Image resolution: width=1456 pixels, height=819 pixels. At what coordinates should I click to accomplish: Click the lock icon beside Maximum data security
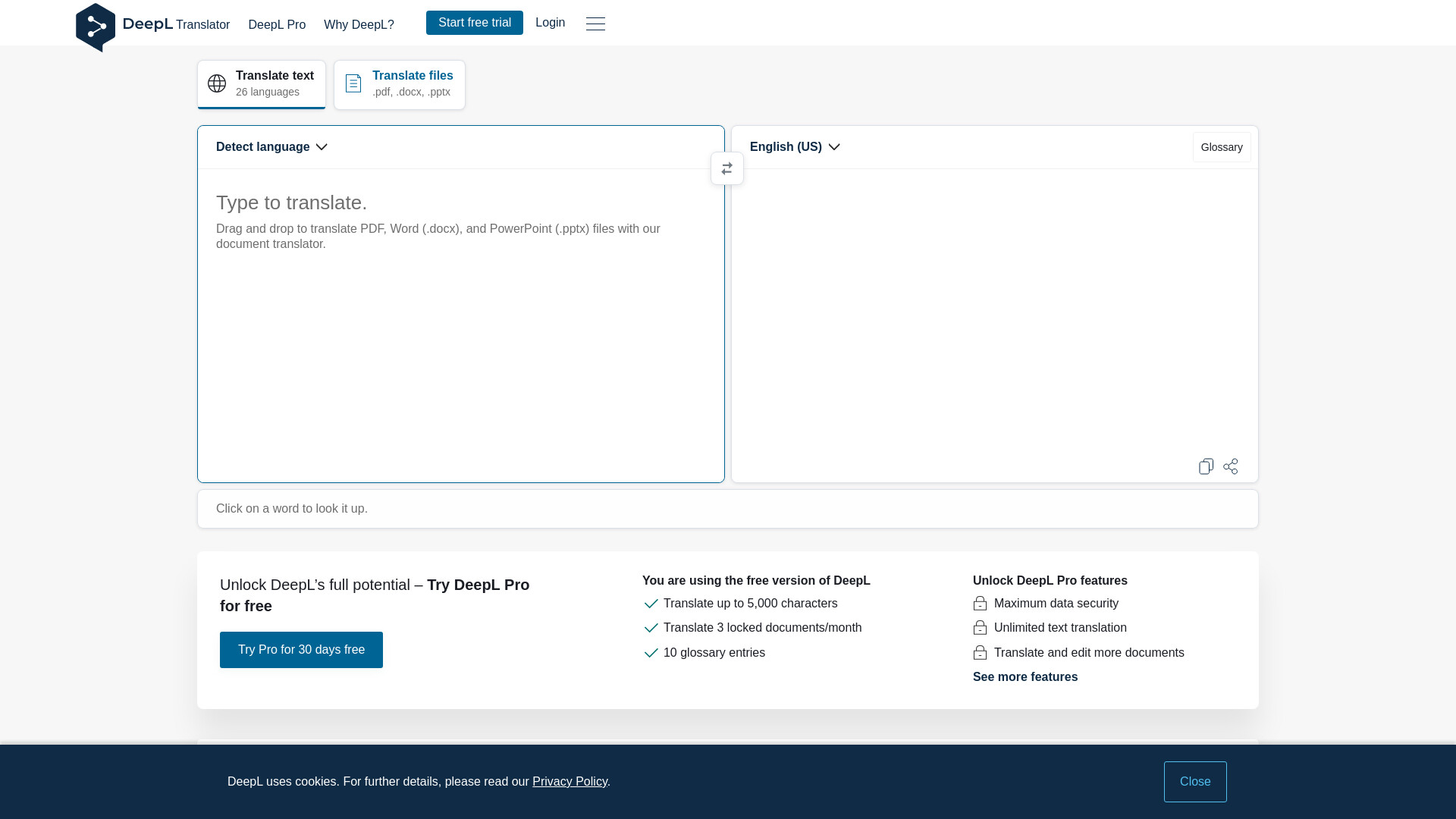tap(980, 604)
